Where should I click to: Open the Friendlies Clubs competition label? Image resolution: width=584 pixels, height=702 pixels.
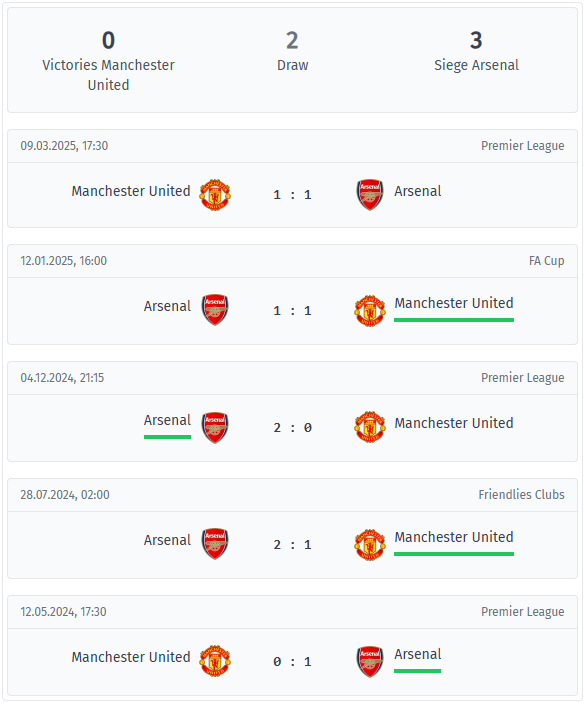coord(521,495)
